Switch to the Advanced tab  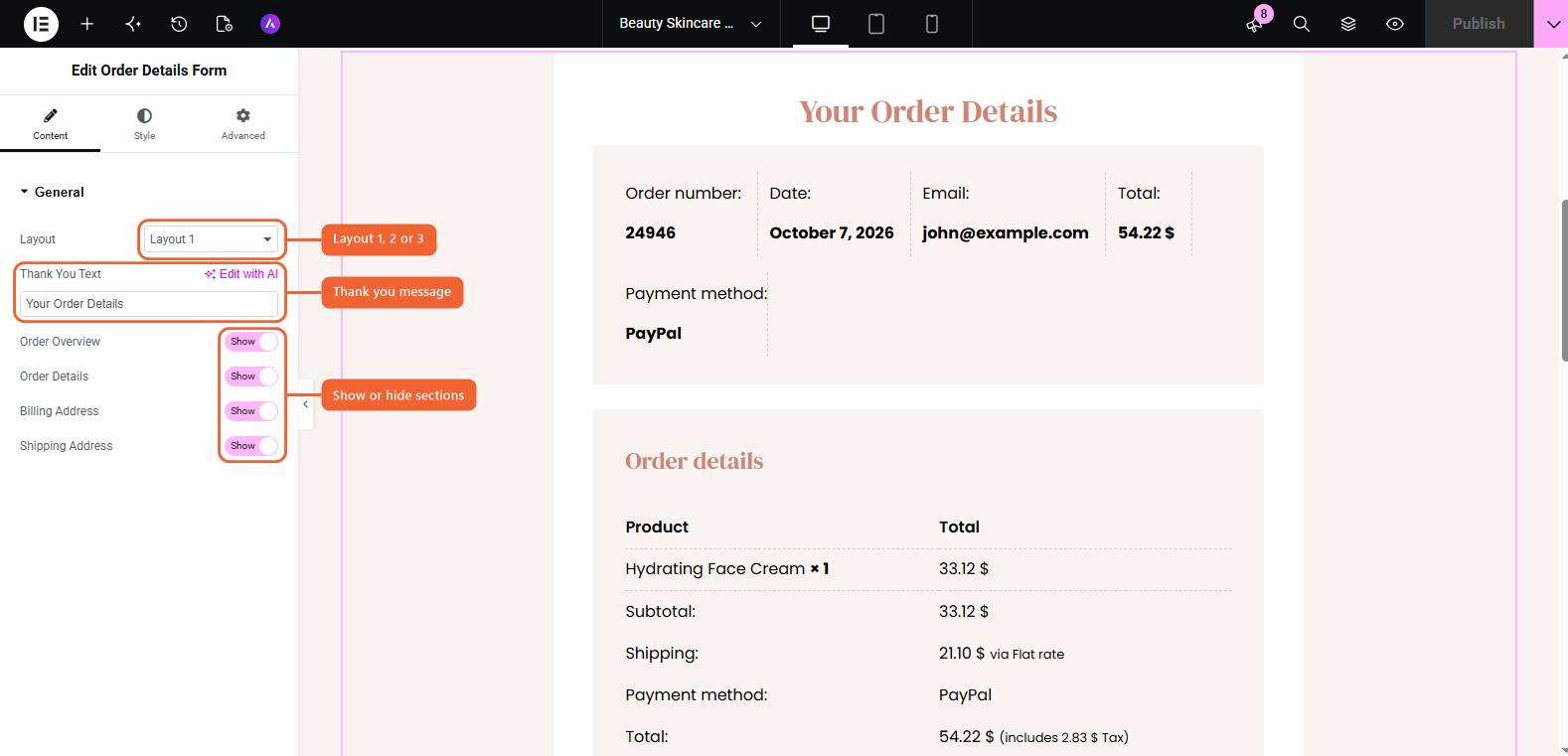[243, 124]
